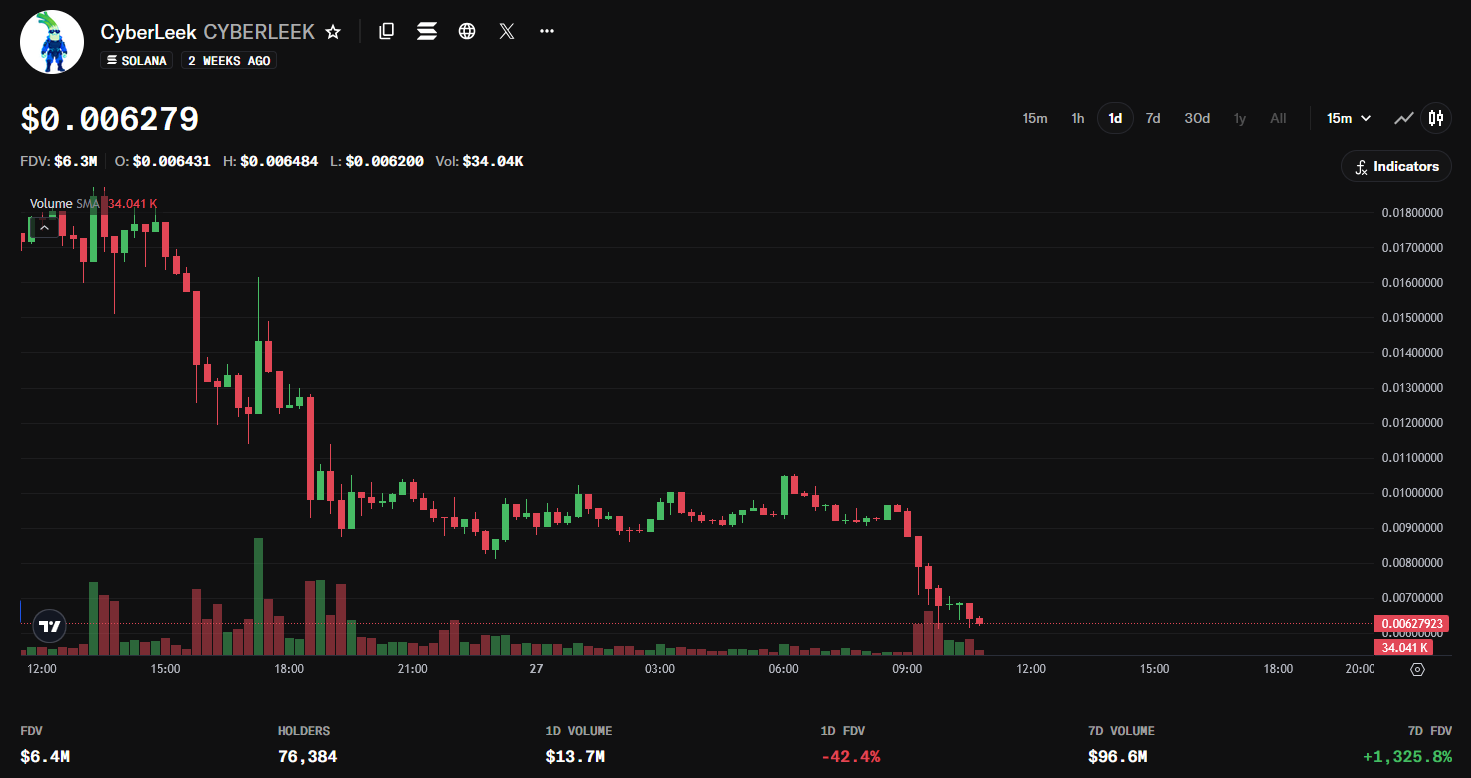Open the 15m candle interval dropdown
This screenshot has width=1471, height=778.
click(1349, 118)
